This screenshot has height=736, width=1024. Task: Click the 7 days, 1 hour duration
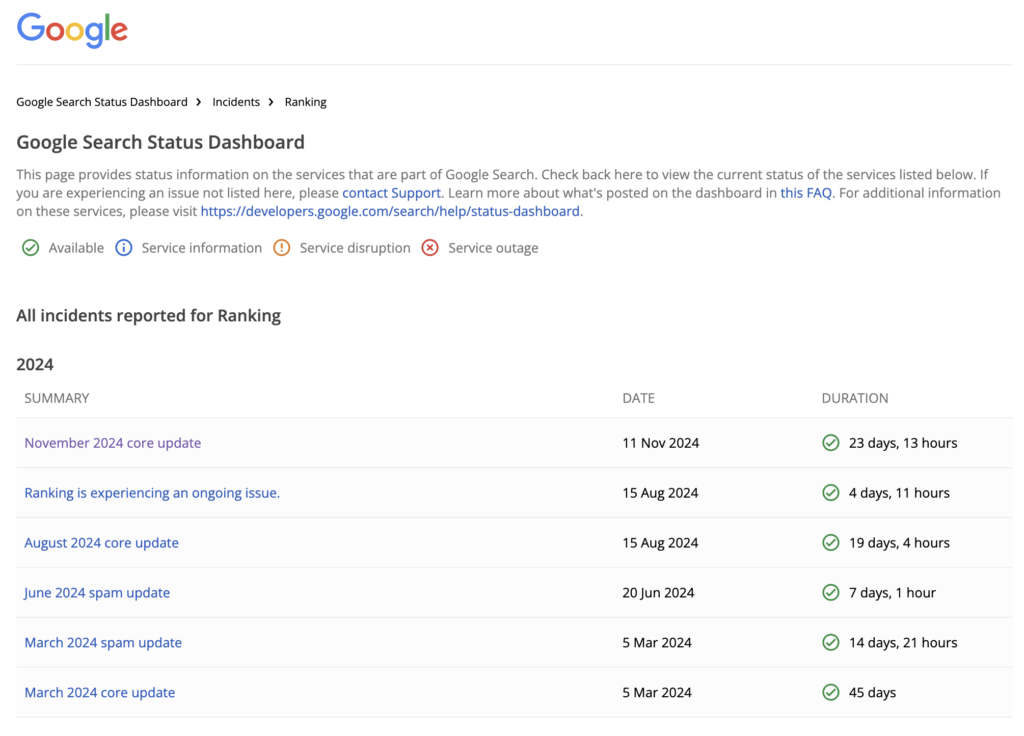click(892, 593)
